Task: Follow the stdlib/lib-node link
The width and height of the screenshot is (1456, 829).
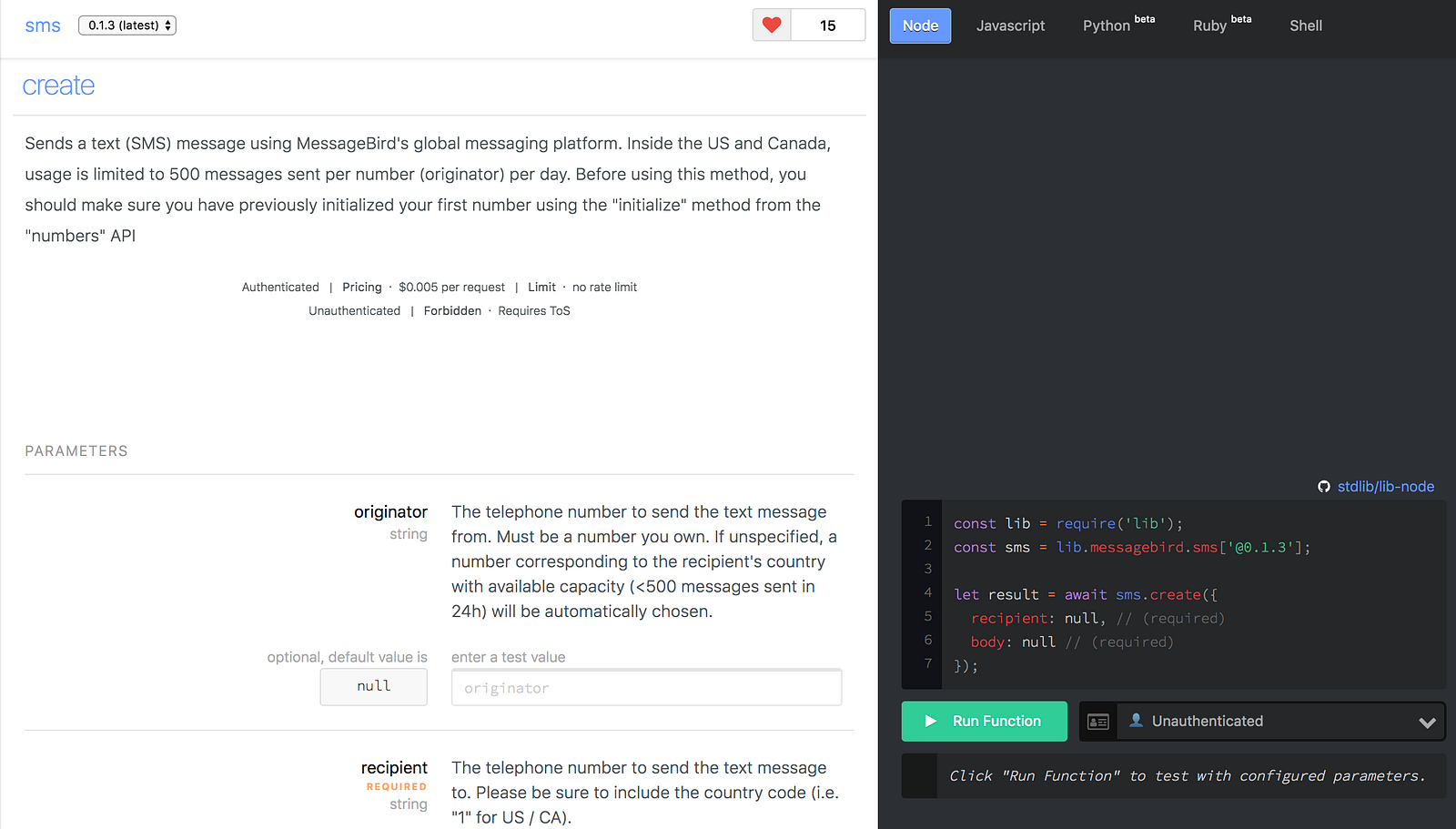Action: [1385, 487]
